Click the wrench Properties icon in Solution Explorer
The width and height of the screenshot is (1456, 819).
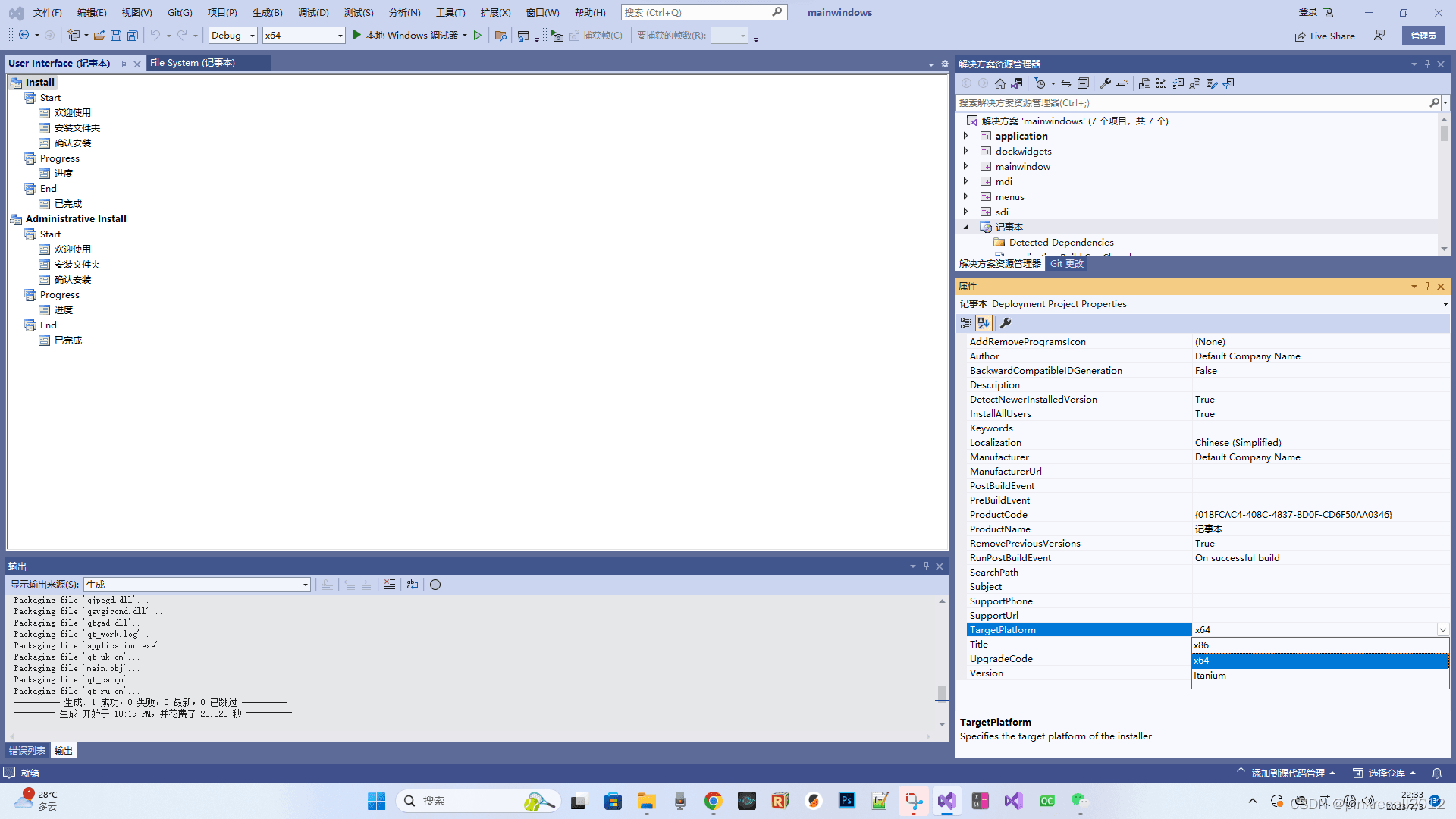(x=1106, y=83)
